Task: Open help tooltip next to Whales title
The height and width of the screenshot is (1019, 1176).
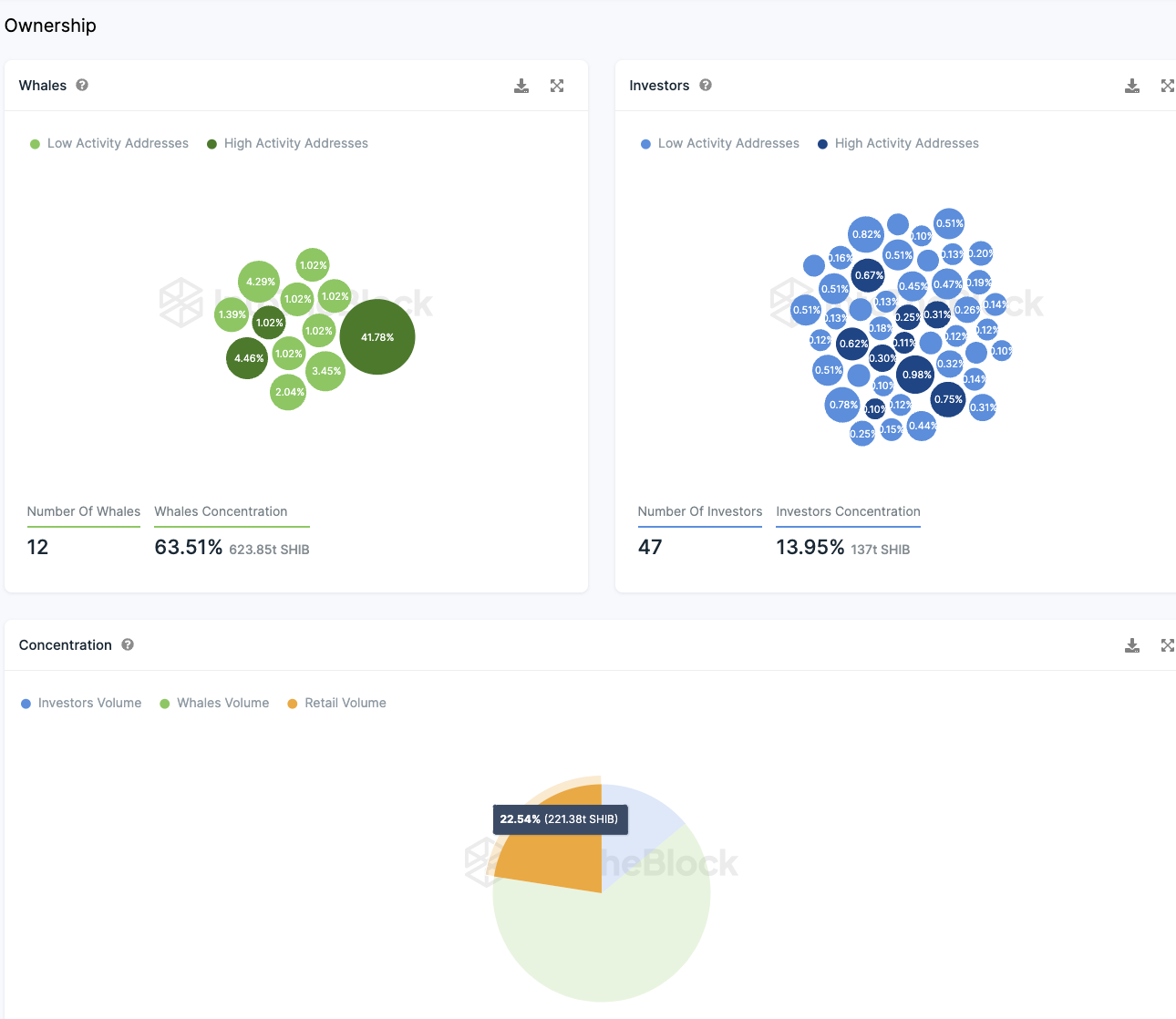Action: (82, 85)
